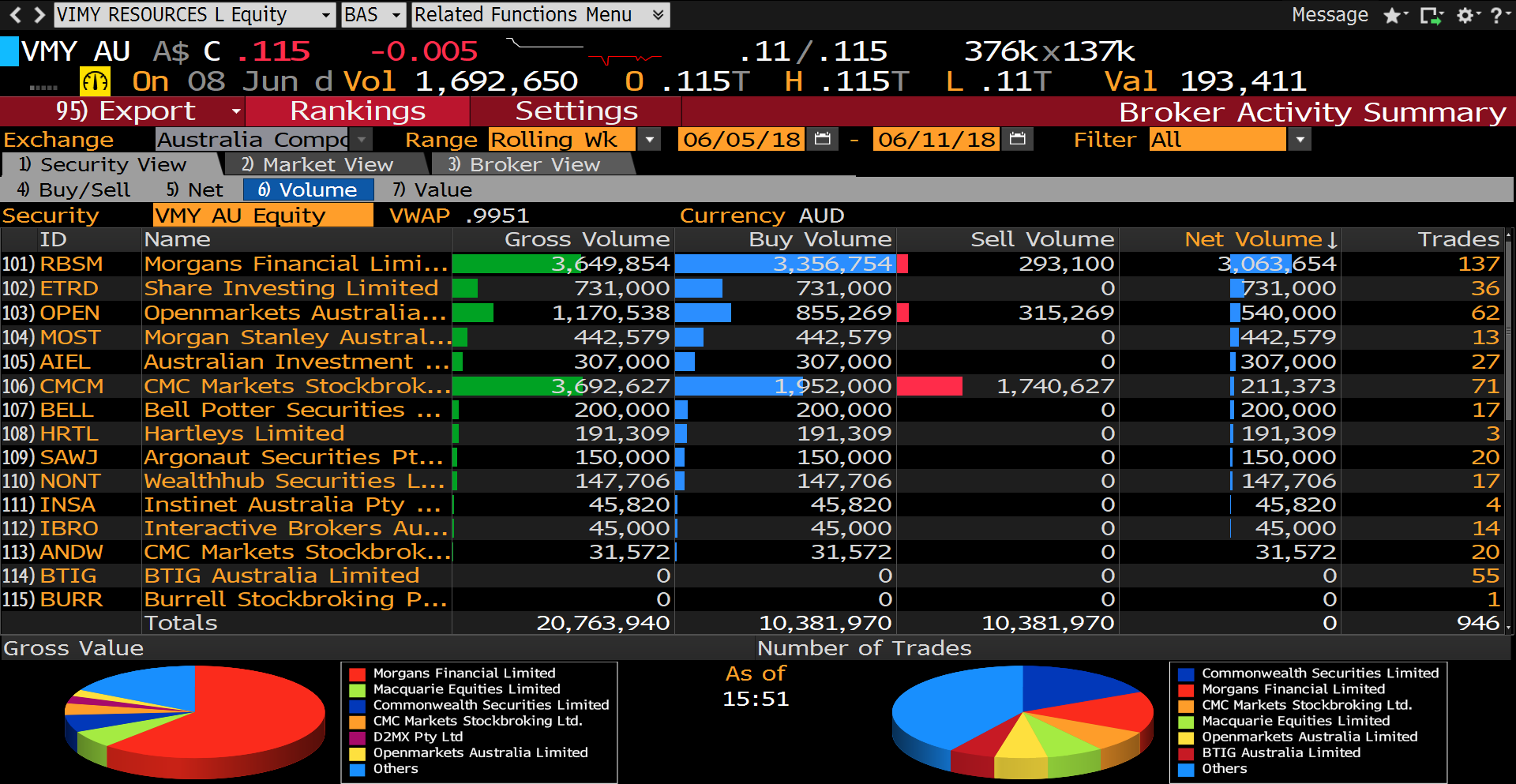Open the VIMY RESOURCES L Equity dropdown
Image resolution: width=1516 pixels, height=784 pixels.
[325, 15]
